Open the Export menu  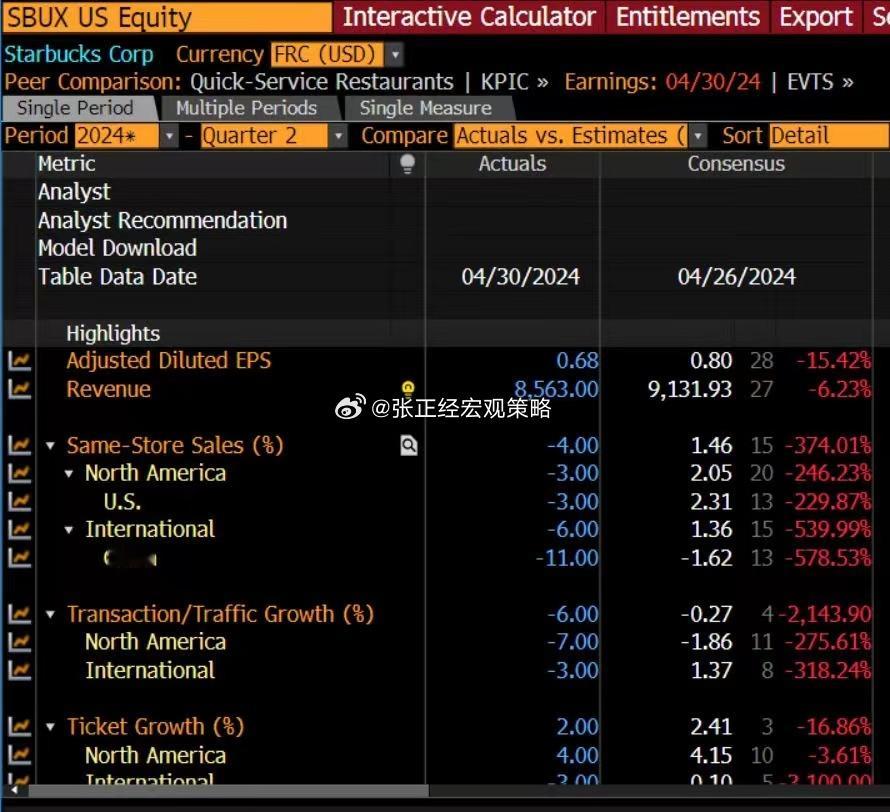pyautogui.click(x=816, y=17)
